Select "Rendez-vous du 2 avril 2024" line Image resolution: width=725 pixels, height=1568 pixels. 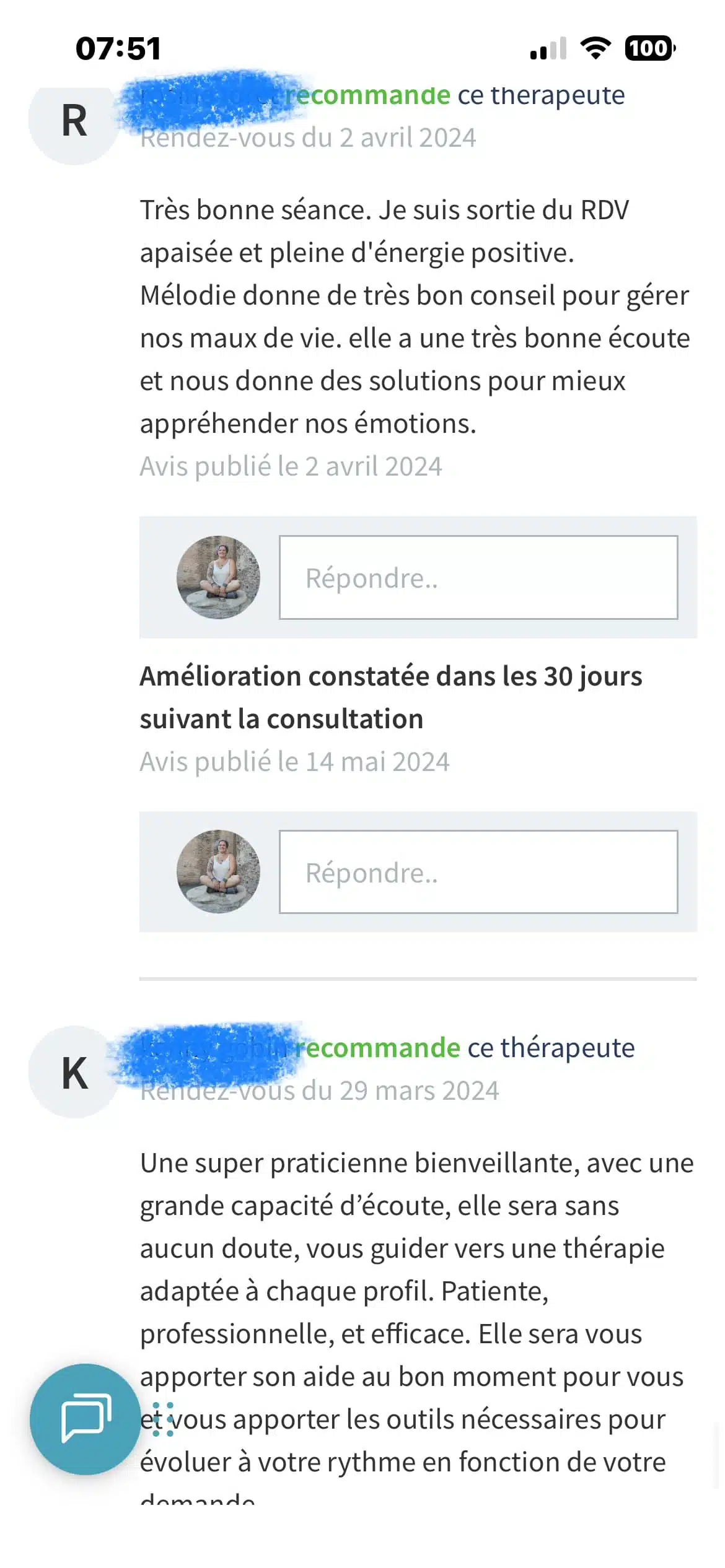pyautogui.click(x=308, y=138)
